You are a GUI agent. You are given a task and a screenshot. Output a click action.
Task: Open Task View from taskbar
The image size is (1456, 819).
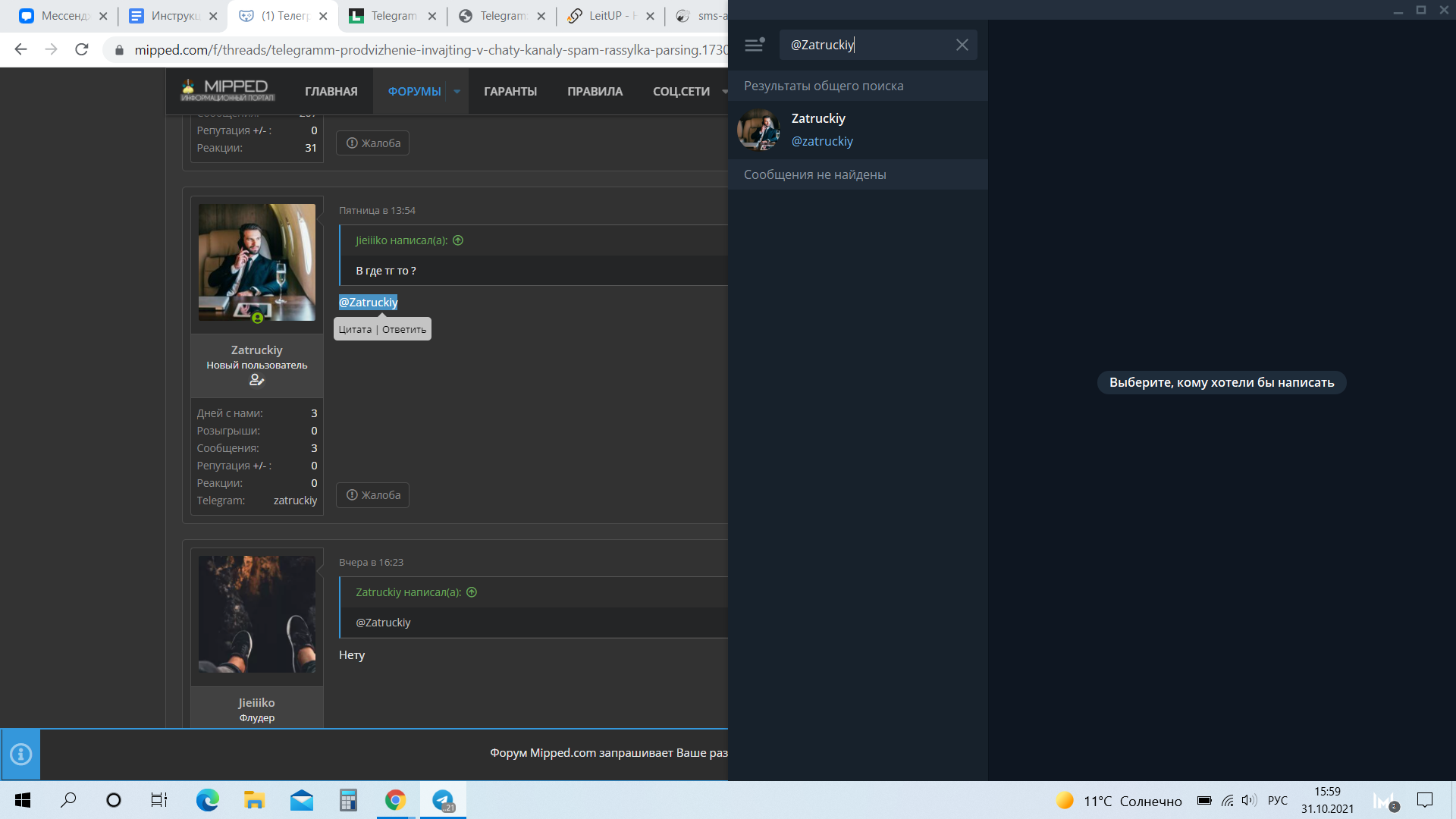(159, 800)
